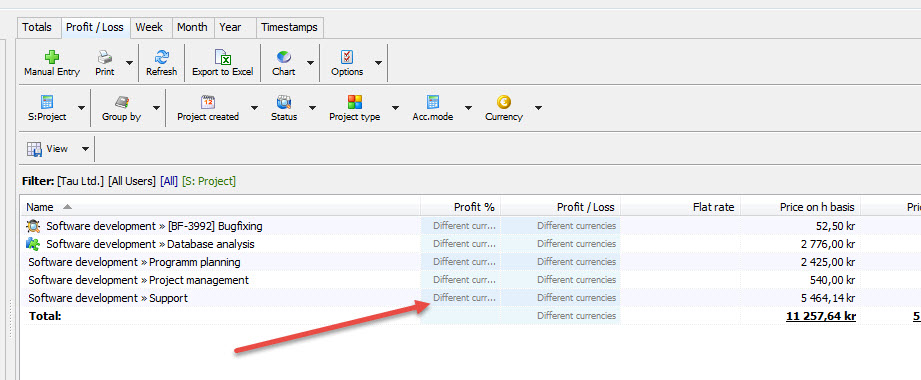921x380 pixels.
Task: Open the Acc.mode dropdown arrow
Action: tap(468, 107)
